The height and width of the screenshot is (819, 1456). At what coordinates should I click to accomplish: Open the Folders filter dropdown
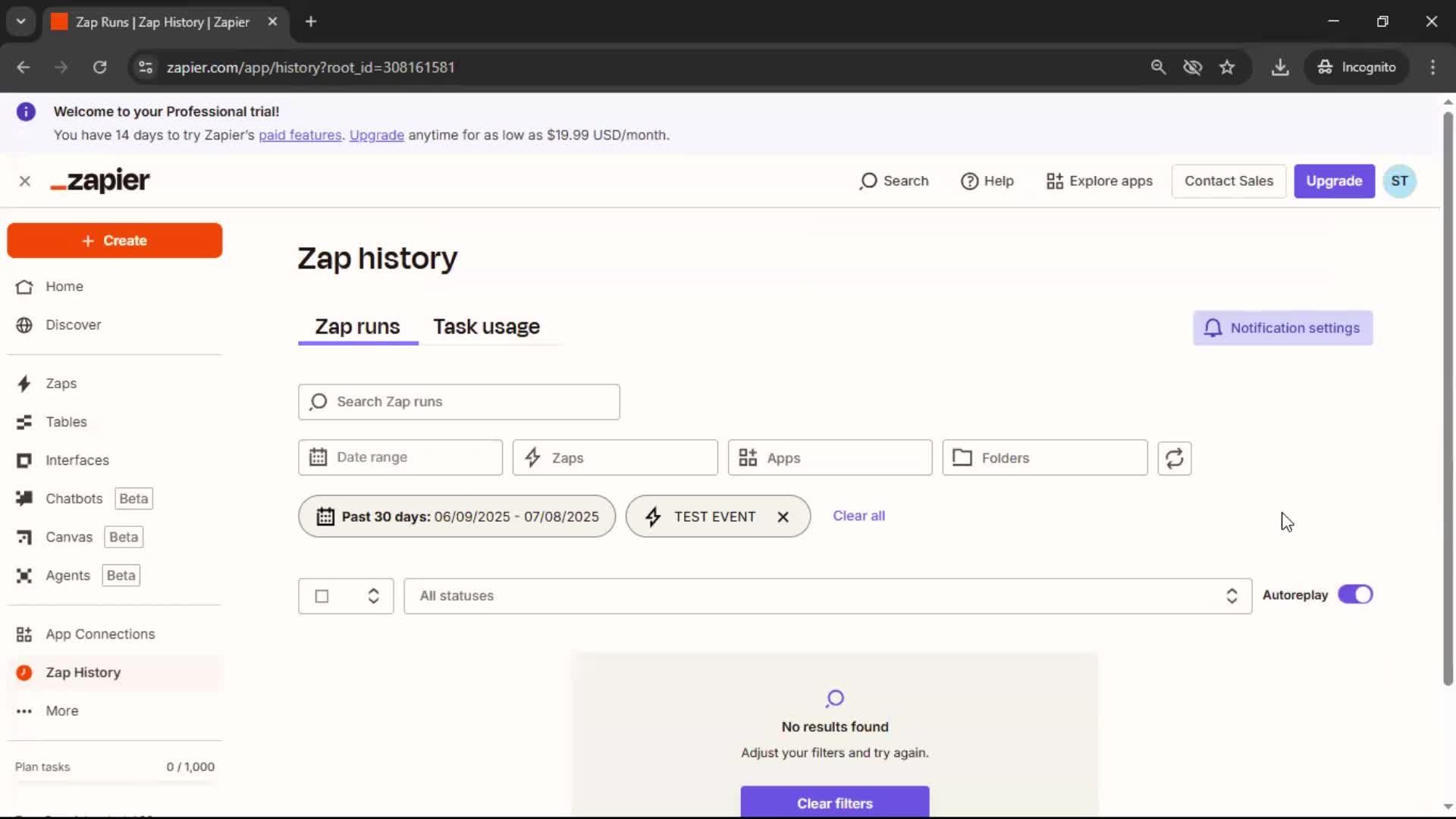coord(1045,458)
